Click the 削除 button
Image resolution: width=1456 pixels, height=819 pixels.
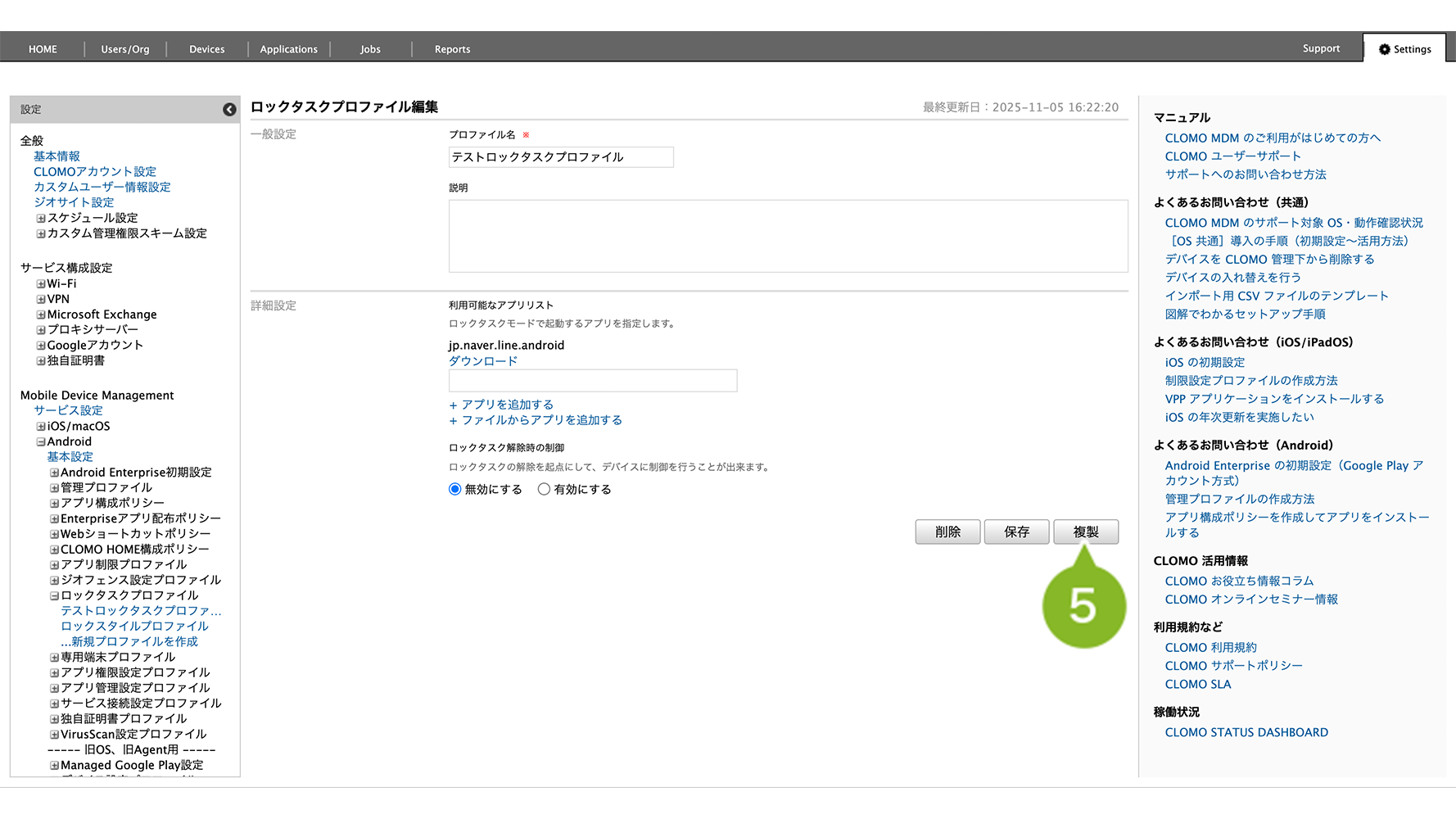pos(947,532)
